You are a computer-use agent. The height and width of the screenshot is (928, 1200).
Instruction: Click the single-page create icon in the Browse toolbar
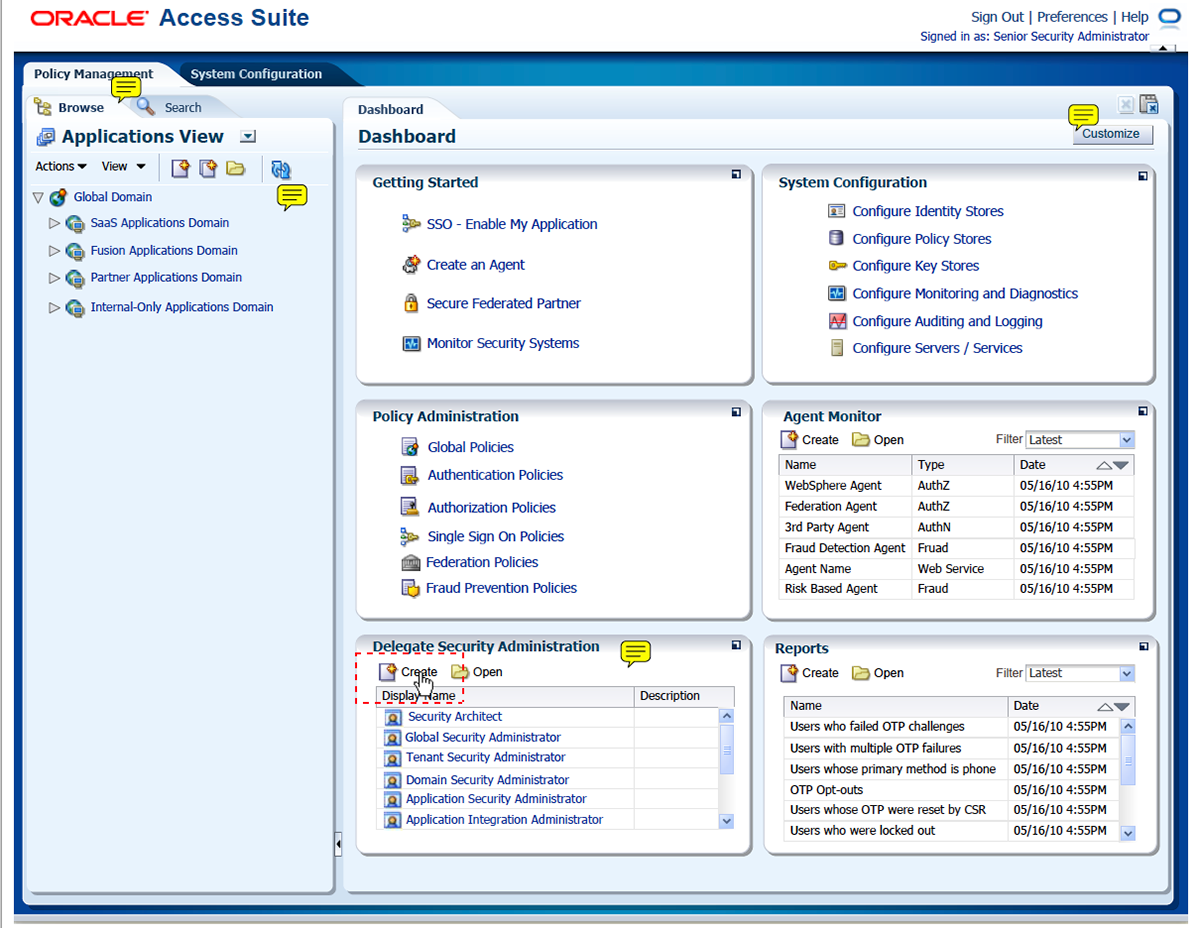tap(180, 168)
